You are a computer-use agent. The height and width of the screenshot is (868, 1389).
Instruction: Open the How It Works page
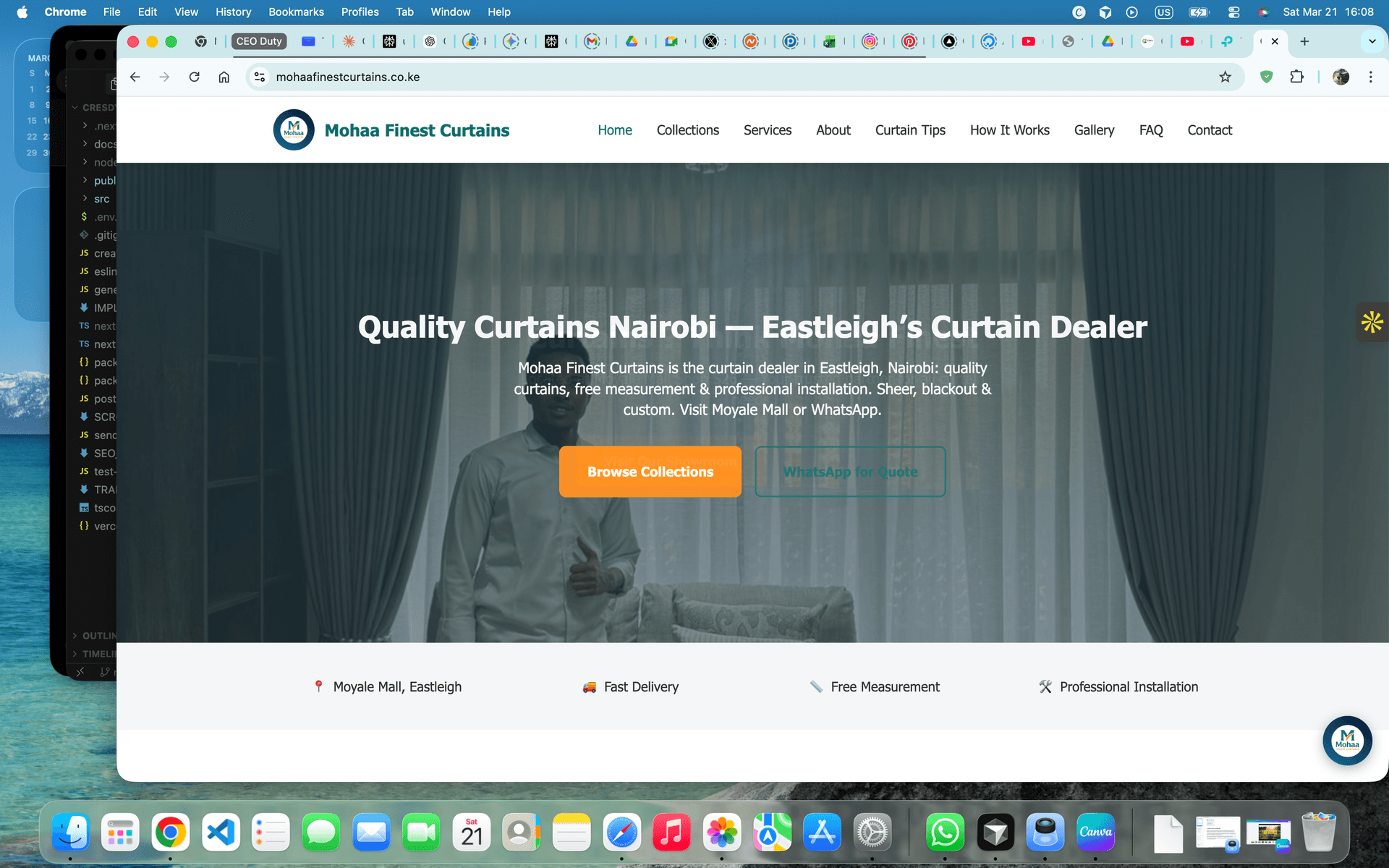(1010, 130)
